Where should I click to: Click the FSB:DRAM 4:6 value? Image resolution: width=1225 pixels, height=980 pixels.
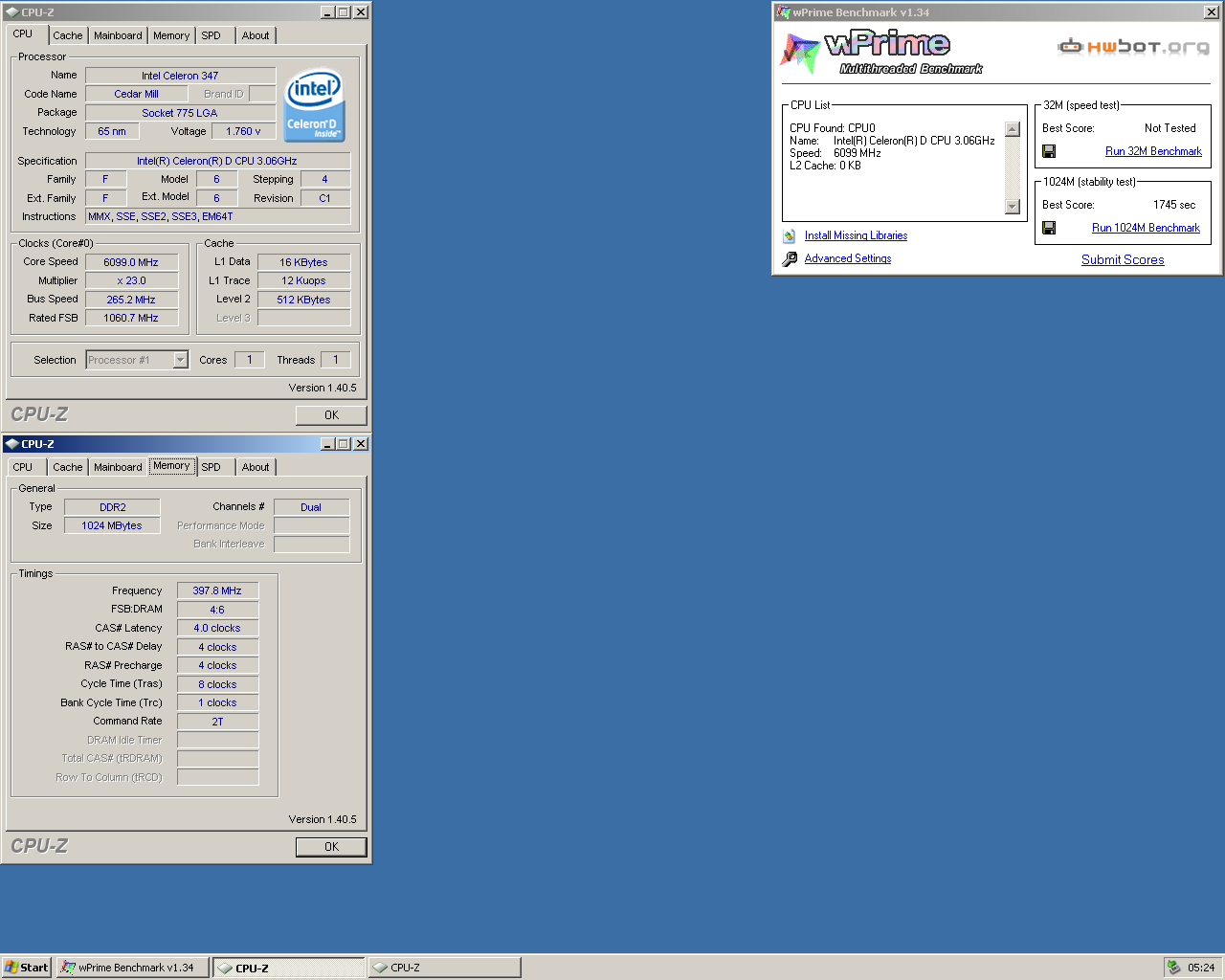pyautogui.click(x=217, y=610)
